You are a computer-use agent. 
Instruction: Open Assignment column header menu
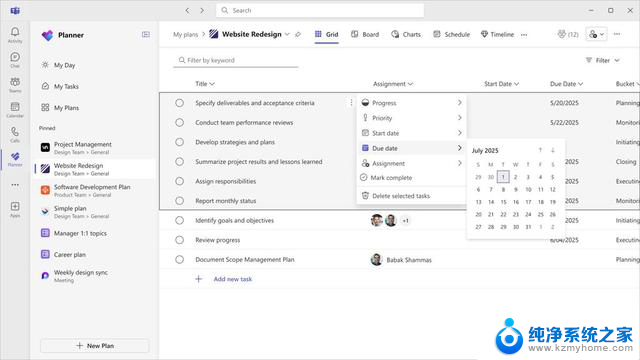tap(393, 84)
